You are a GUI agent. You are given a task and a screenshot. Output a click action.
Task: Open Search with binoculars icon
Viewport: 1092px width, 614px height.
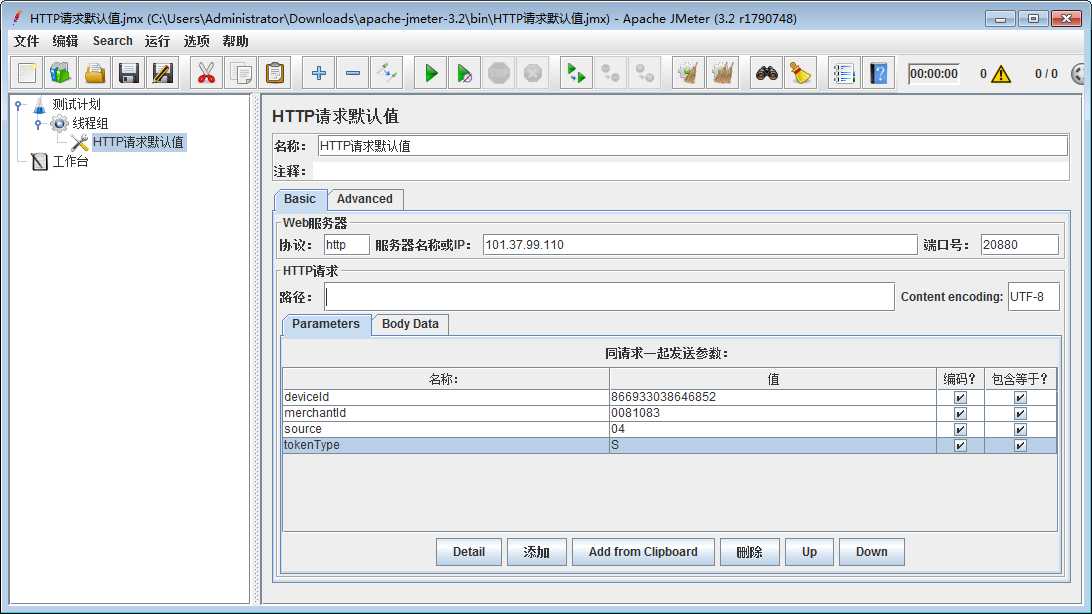point(766,73)
